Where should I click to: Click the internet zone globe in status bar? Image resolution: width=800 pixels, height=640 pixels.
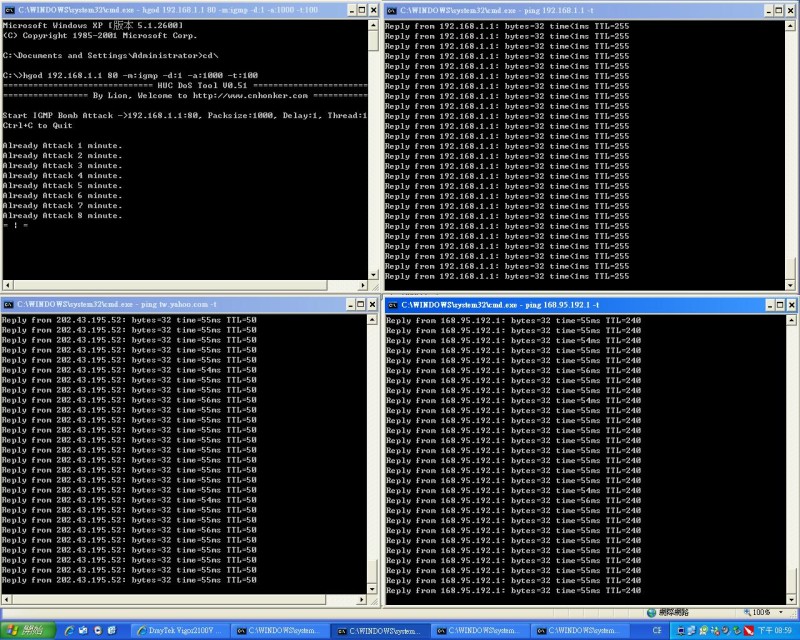coord(651,612)
